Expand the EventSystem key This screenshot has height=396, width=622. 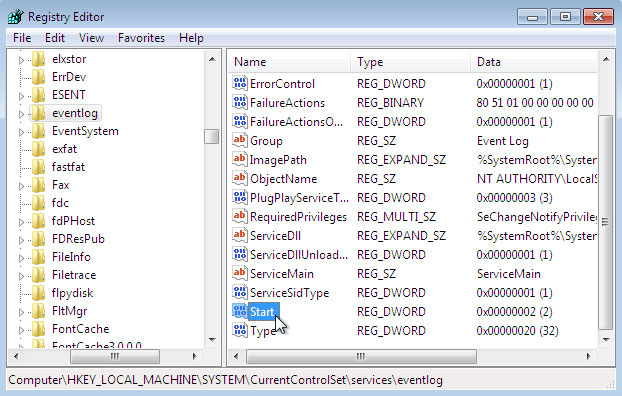click(x=21, y=132)
